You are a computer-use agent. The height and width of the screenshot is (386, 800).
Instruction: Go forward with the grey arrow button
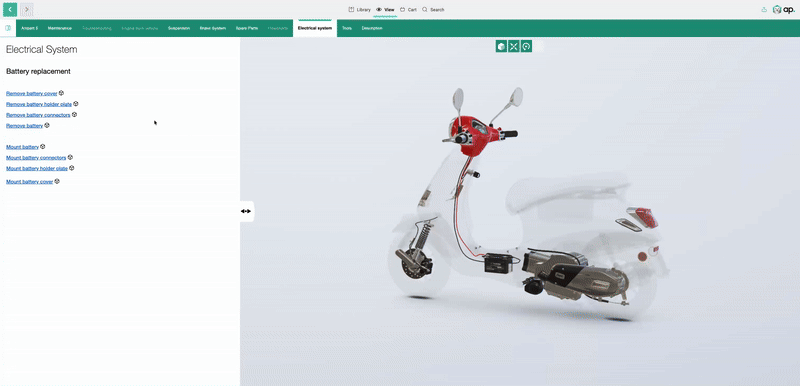(x=27, y=9)
